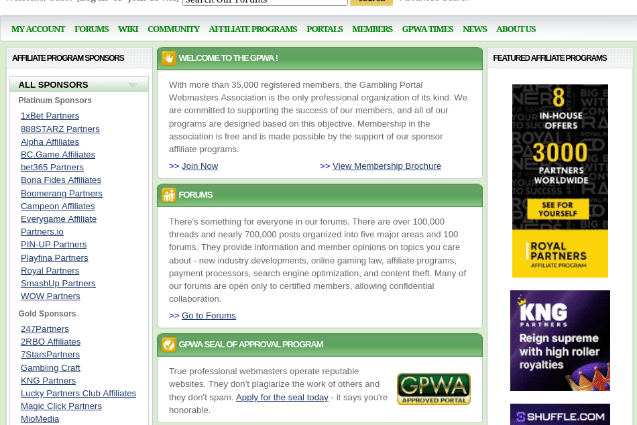
Task: Open the MioMedia link
Action: (x=40, y=419)
